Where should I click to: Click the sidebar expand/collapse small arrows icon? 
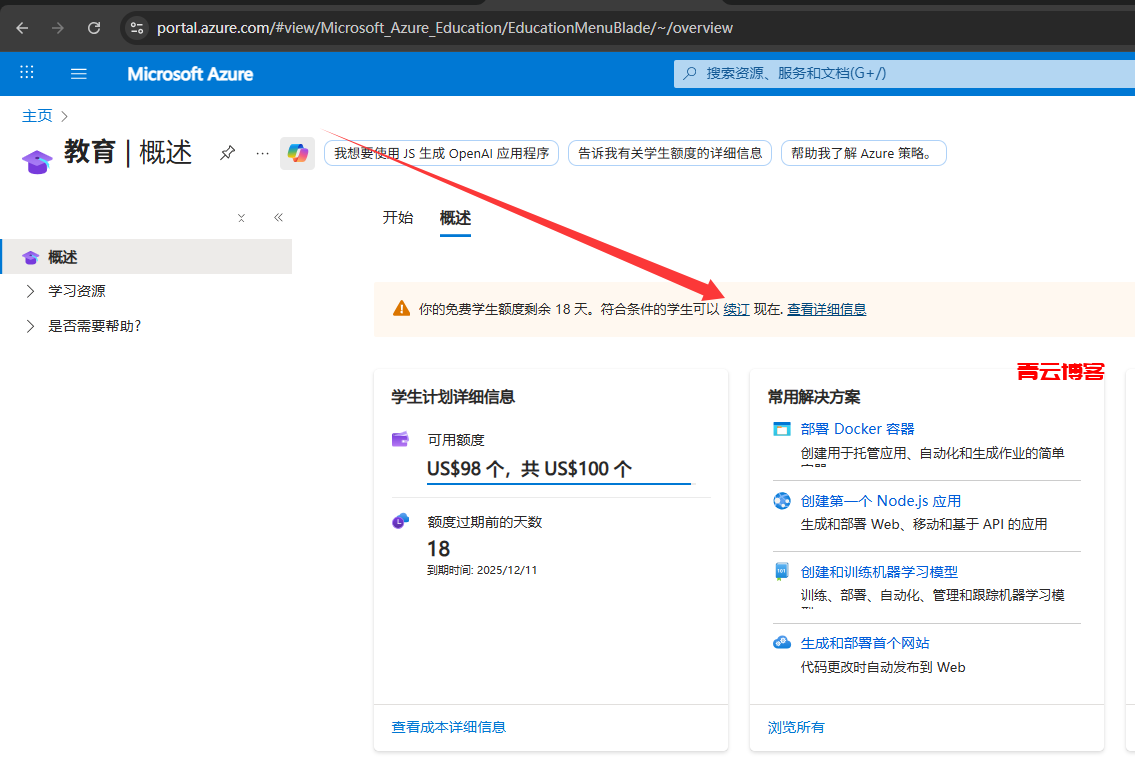[x=242, y=218]
